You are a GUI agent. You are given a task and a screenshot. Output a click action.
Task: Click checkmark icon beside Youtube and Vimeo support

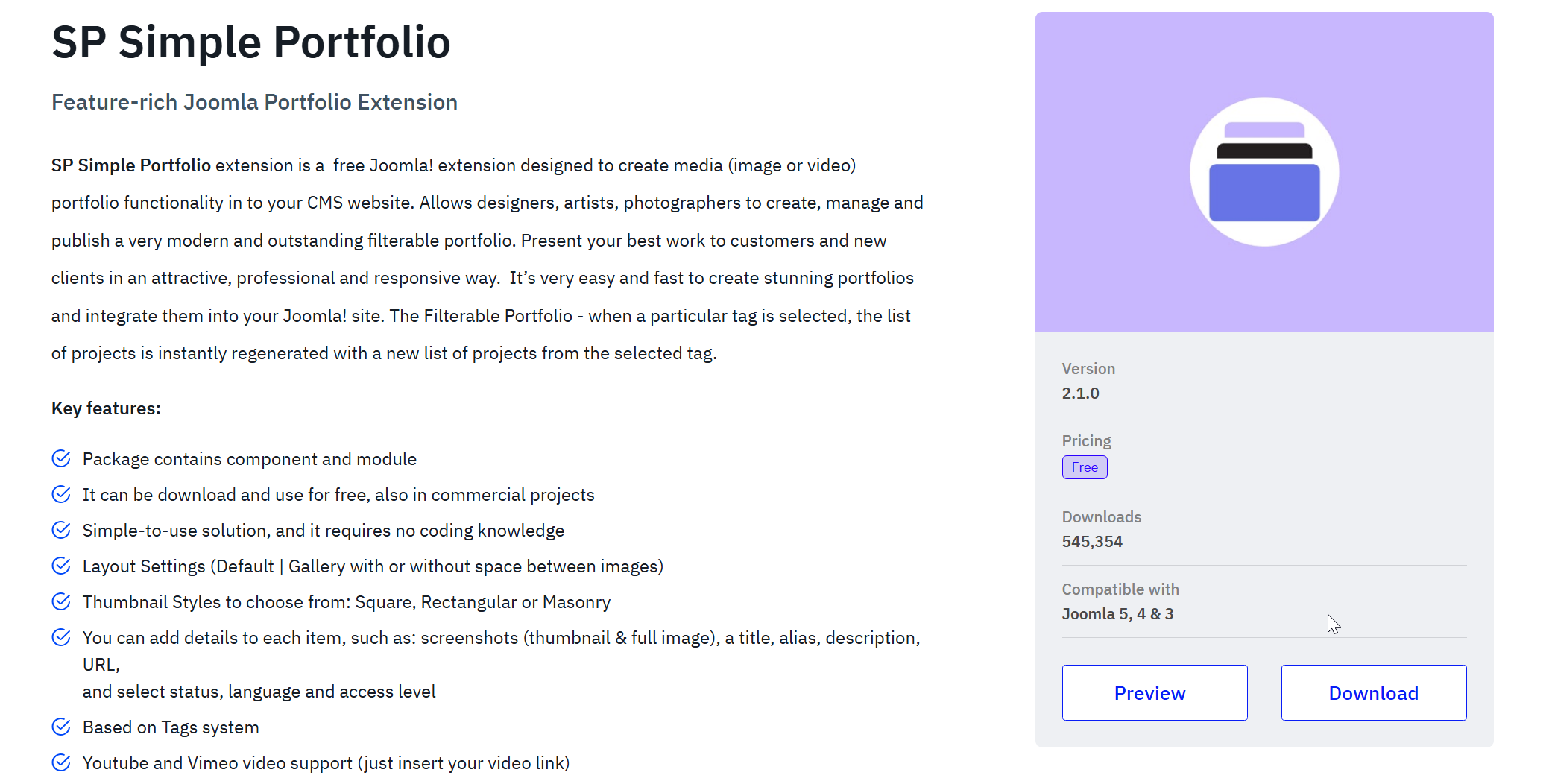coord(61,762)
